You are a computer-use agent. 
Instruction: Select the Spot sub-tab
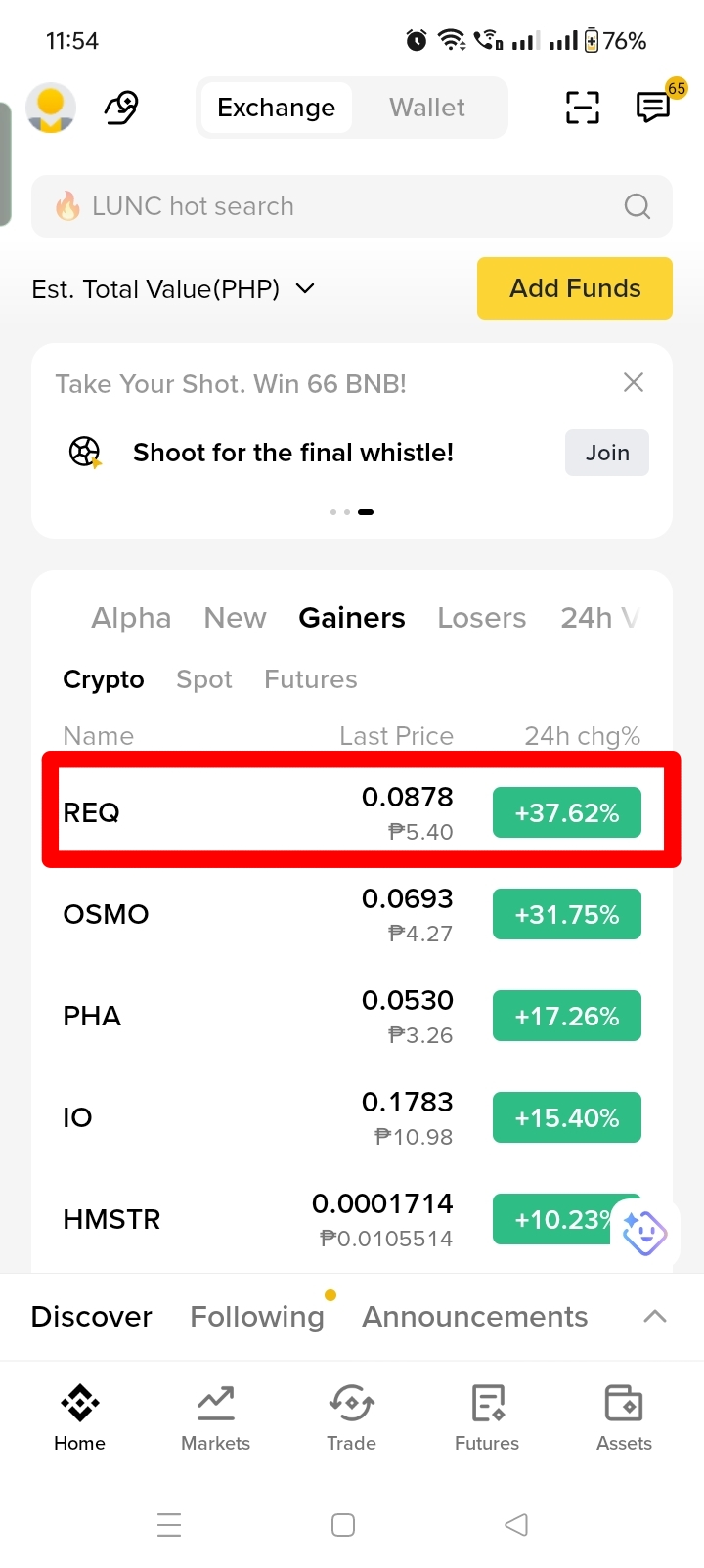tap(204, 679)
